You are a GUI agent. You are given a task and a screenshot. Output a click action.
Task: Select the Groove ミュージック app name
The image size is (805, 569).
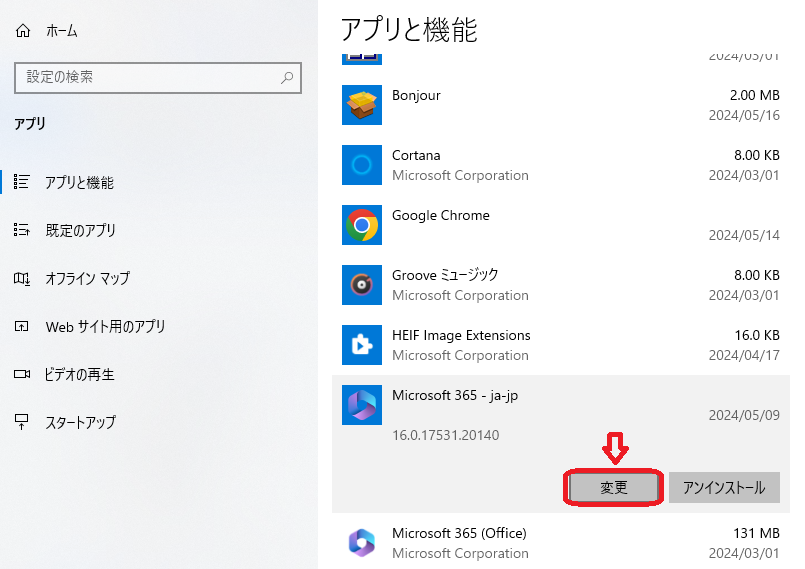(x=445, y=275)
